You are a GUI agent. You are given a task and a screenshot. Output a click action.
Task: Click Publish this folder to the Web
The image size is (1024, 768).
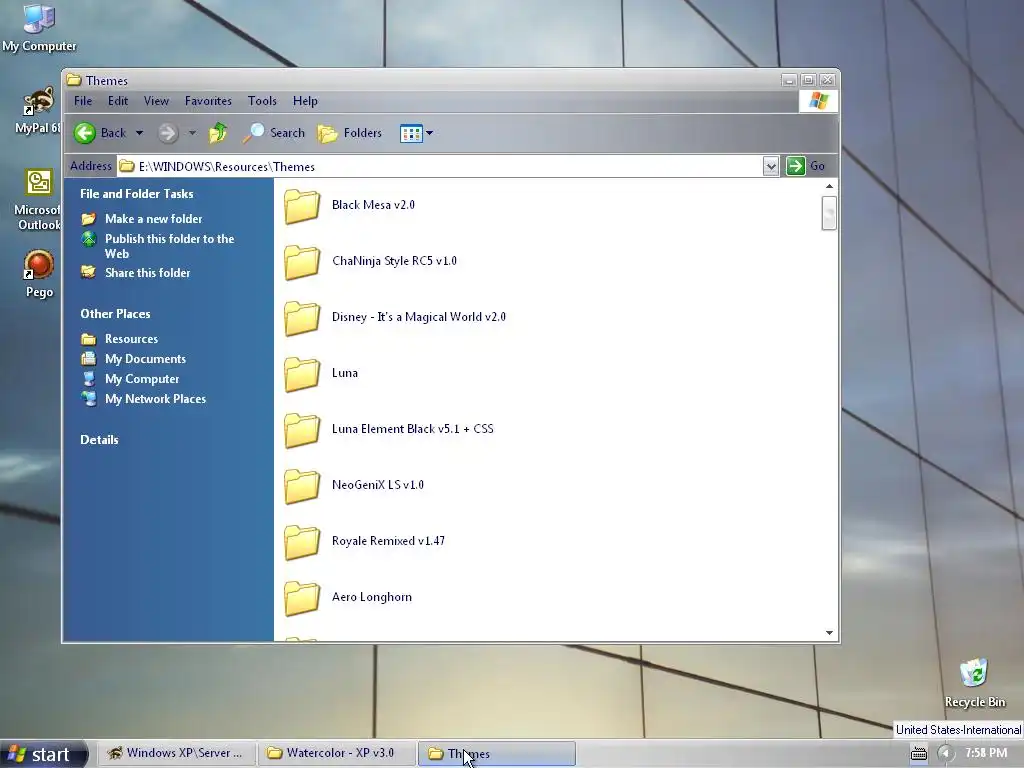point(170,246)
